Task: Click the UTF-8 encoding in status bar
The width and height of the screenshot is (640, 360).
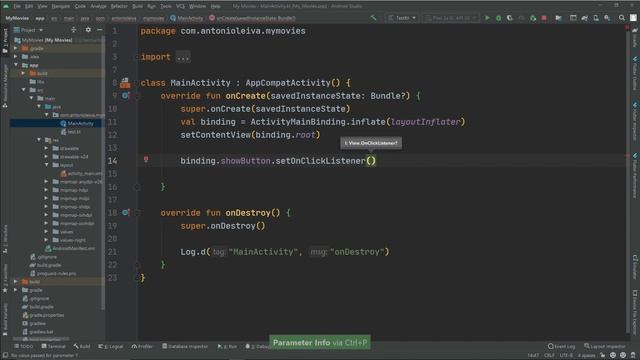Action: point(566,355)
